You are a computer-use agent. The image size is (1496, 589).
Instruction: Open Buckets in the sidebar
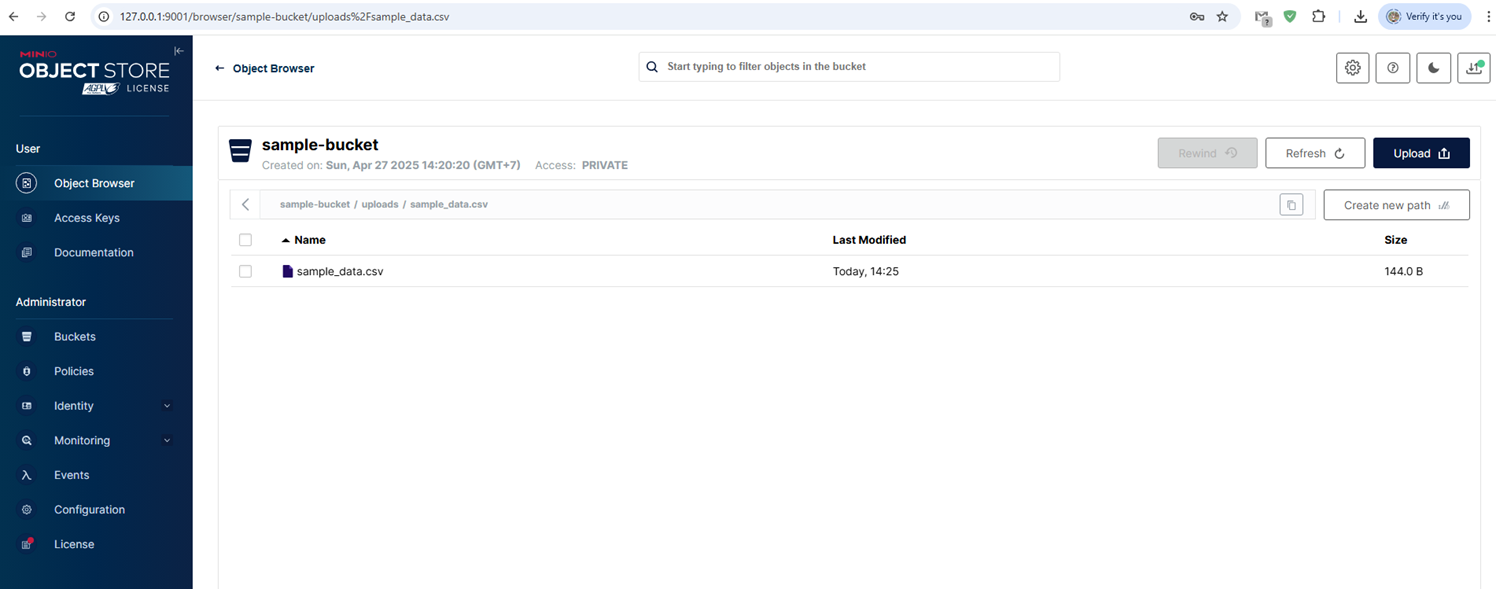pyautogui.click(x=75, y=337)
